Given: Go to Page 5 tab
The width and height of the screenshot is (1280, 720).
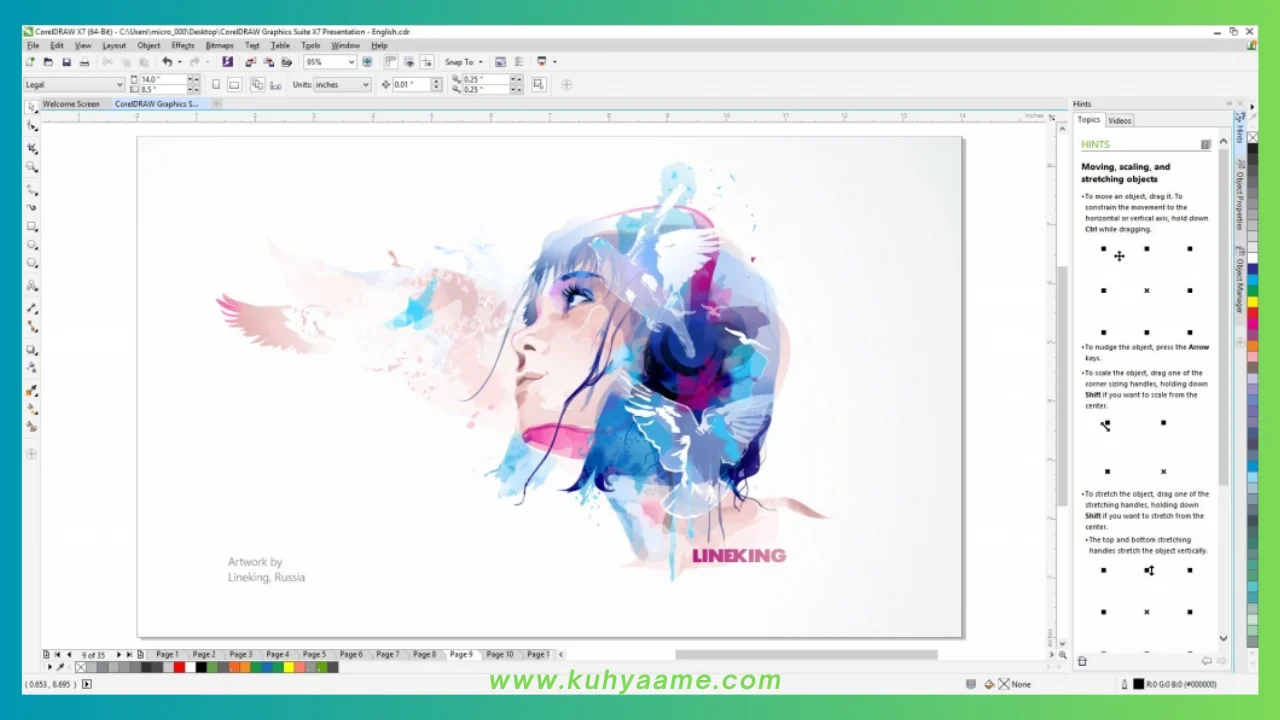Looking at the screenshot, I should 314,655.
